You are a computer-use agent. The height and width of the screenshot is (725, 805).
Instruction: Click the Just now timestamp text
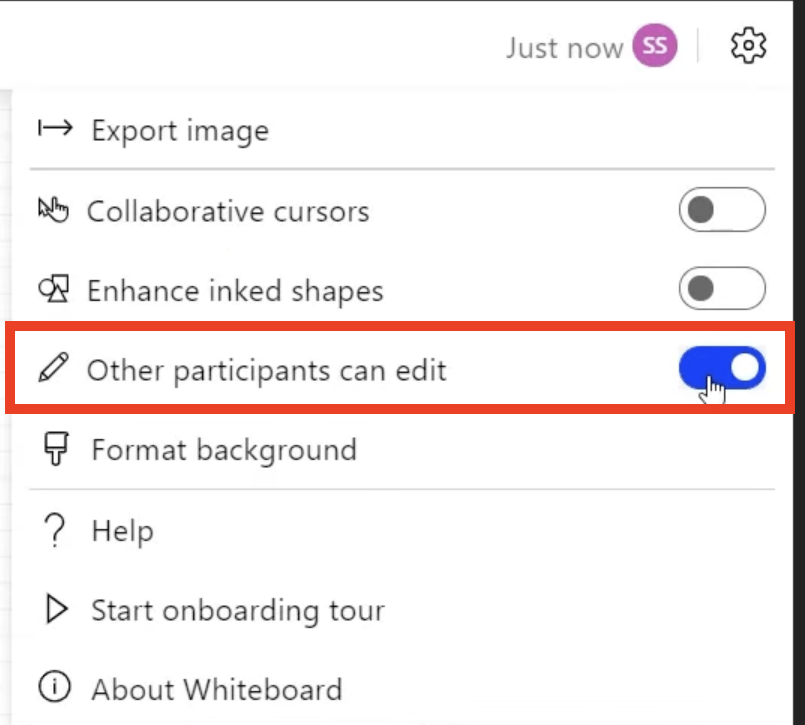pos(564,48)
